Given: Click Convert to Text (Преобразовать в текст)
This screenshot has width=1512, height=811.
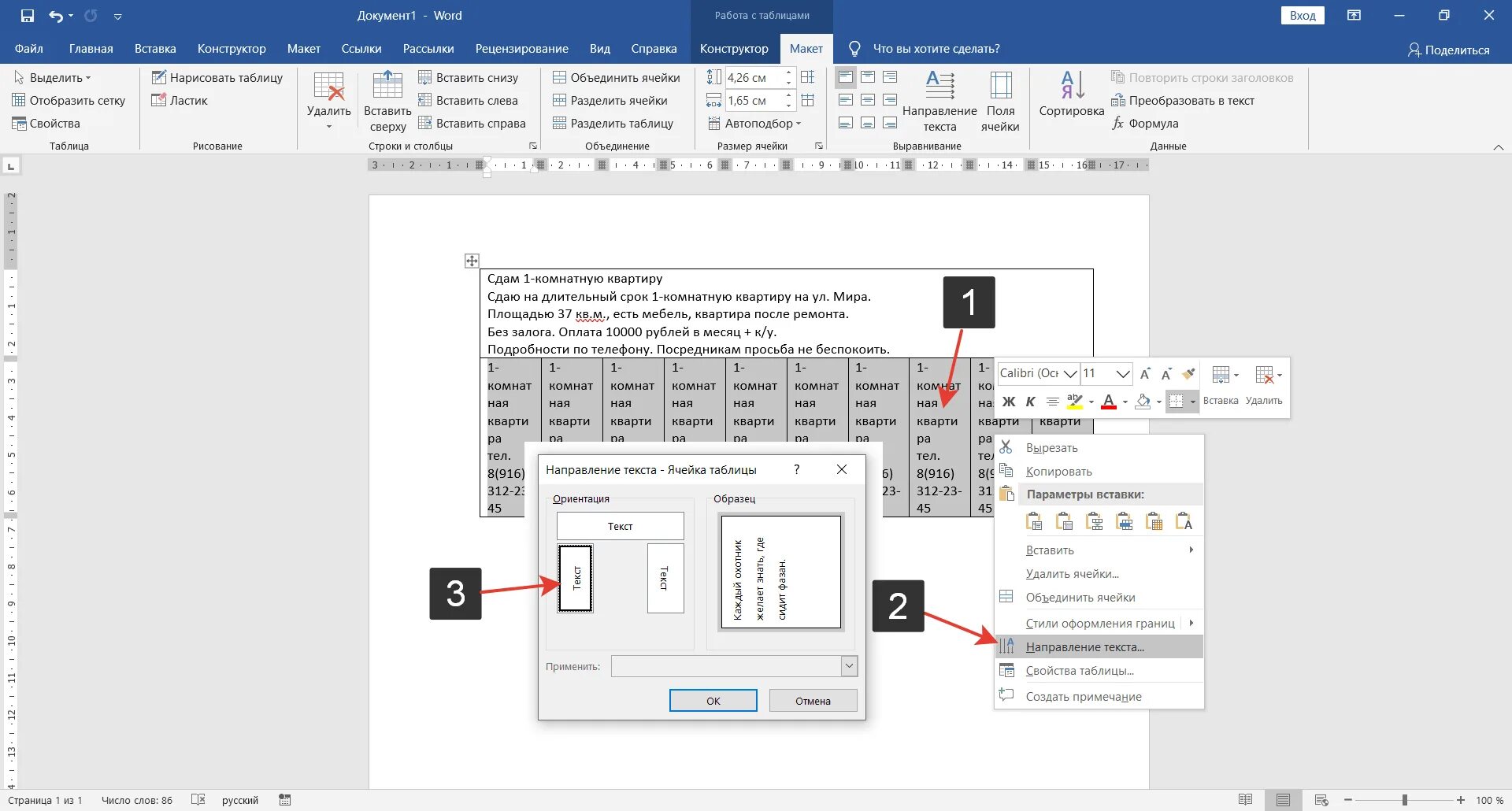Looking at the screenshot, I should point(1182,100).
